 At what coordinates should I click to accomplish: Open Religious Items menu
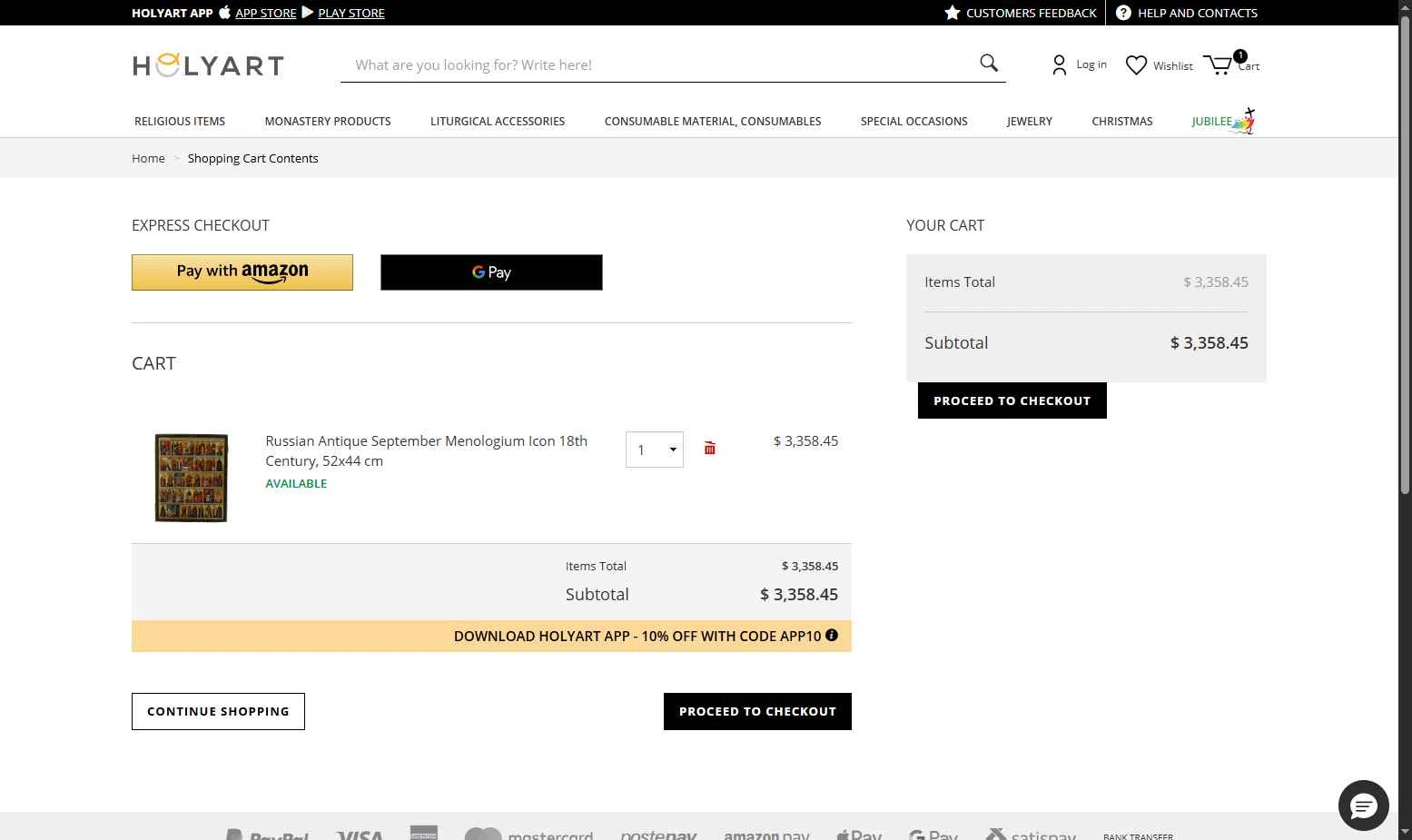(x=180, y=121)
